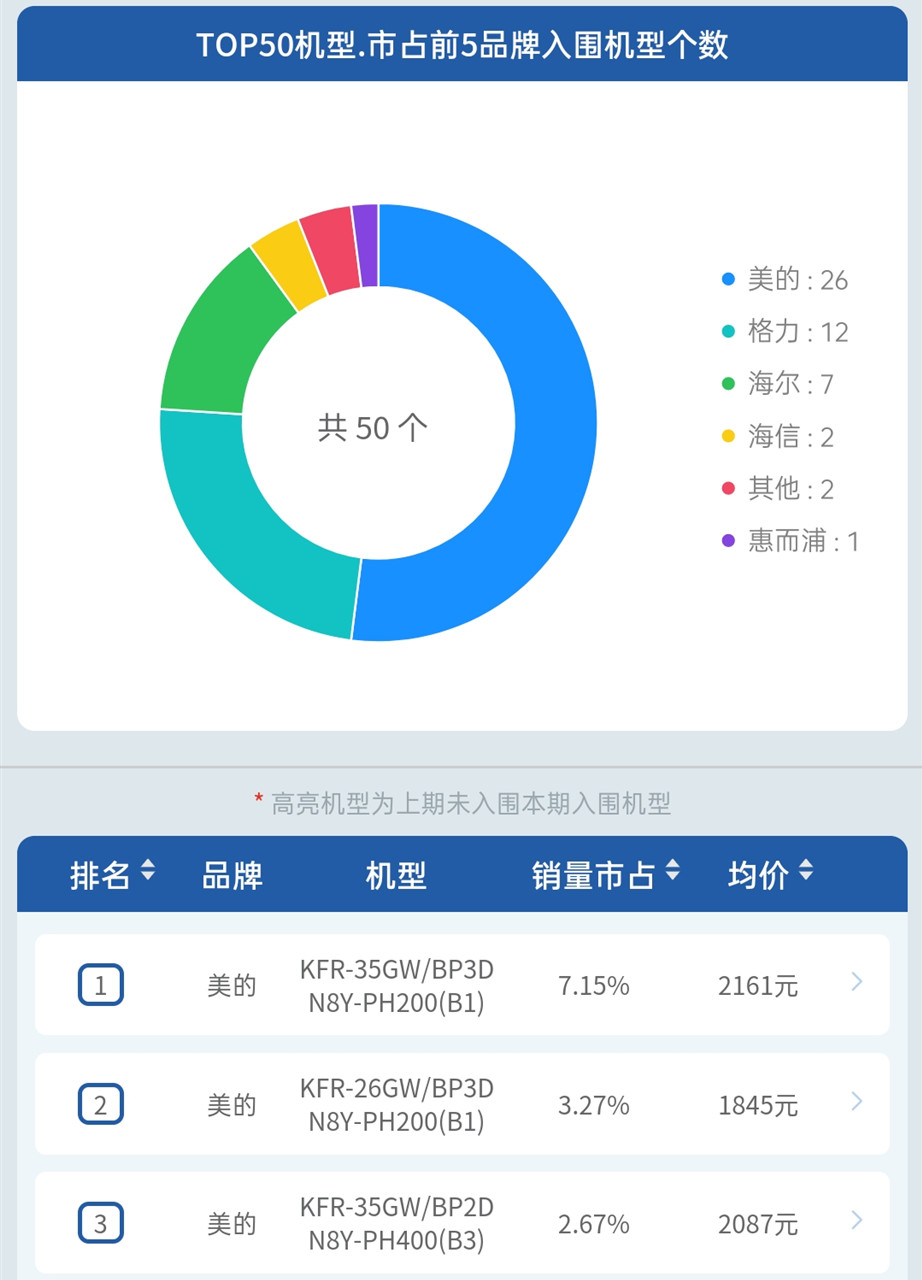Click the 2161元 average price
This screenshot has height=1280, width=922.
click(x=758, y=986)
